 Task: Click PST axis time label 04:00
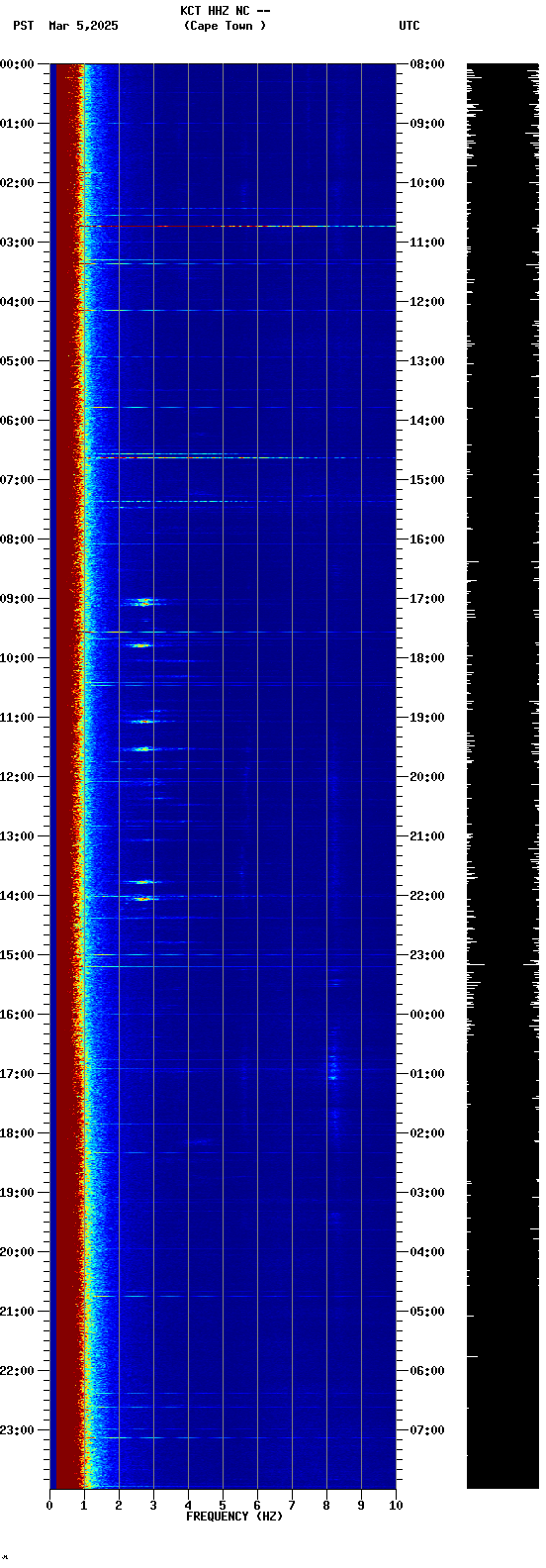18,302
